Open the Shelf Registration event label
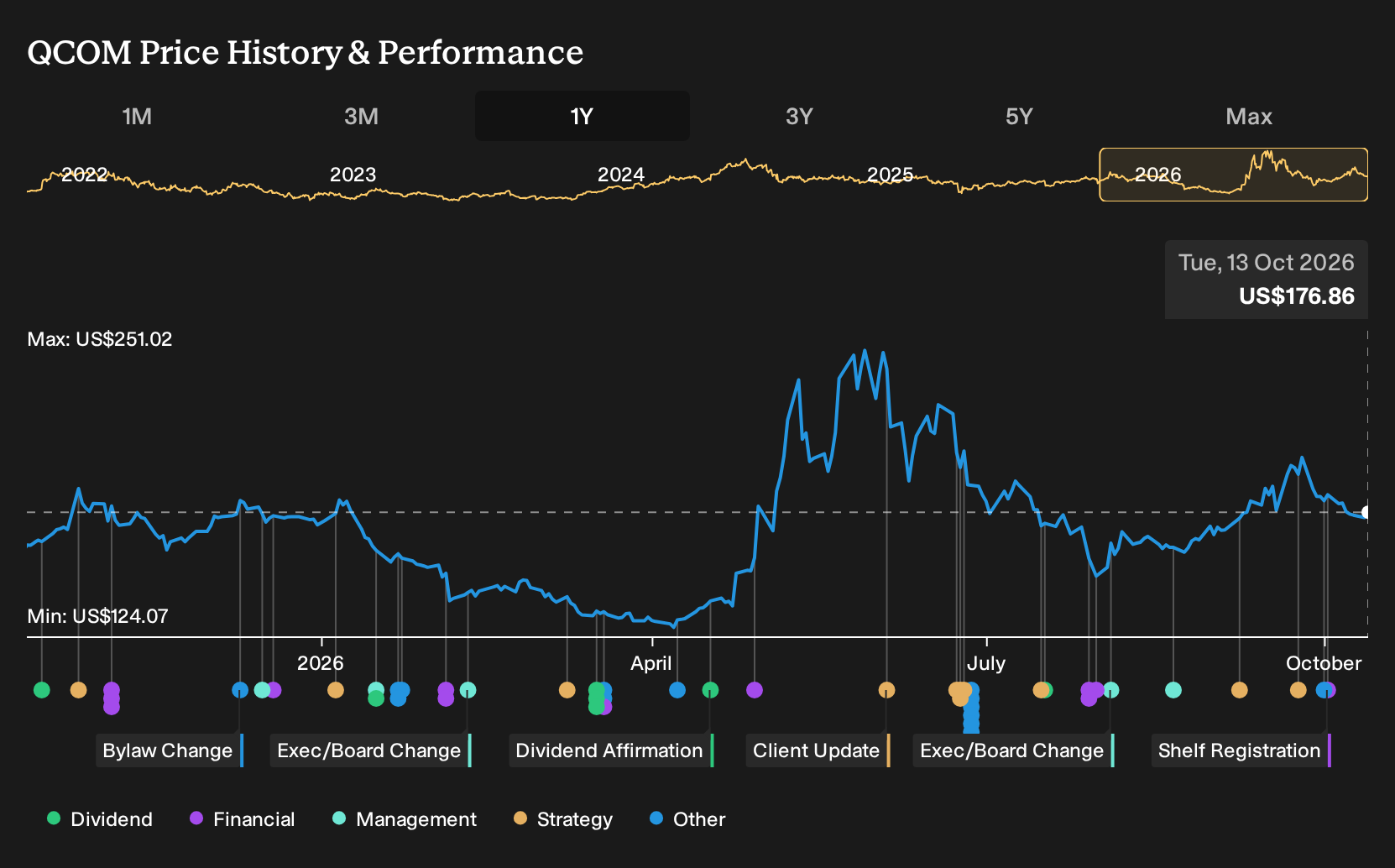This screenshot has height=868, width=1395. [x=1241, y=750]
